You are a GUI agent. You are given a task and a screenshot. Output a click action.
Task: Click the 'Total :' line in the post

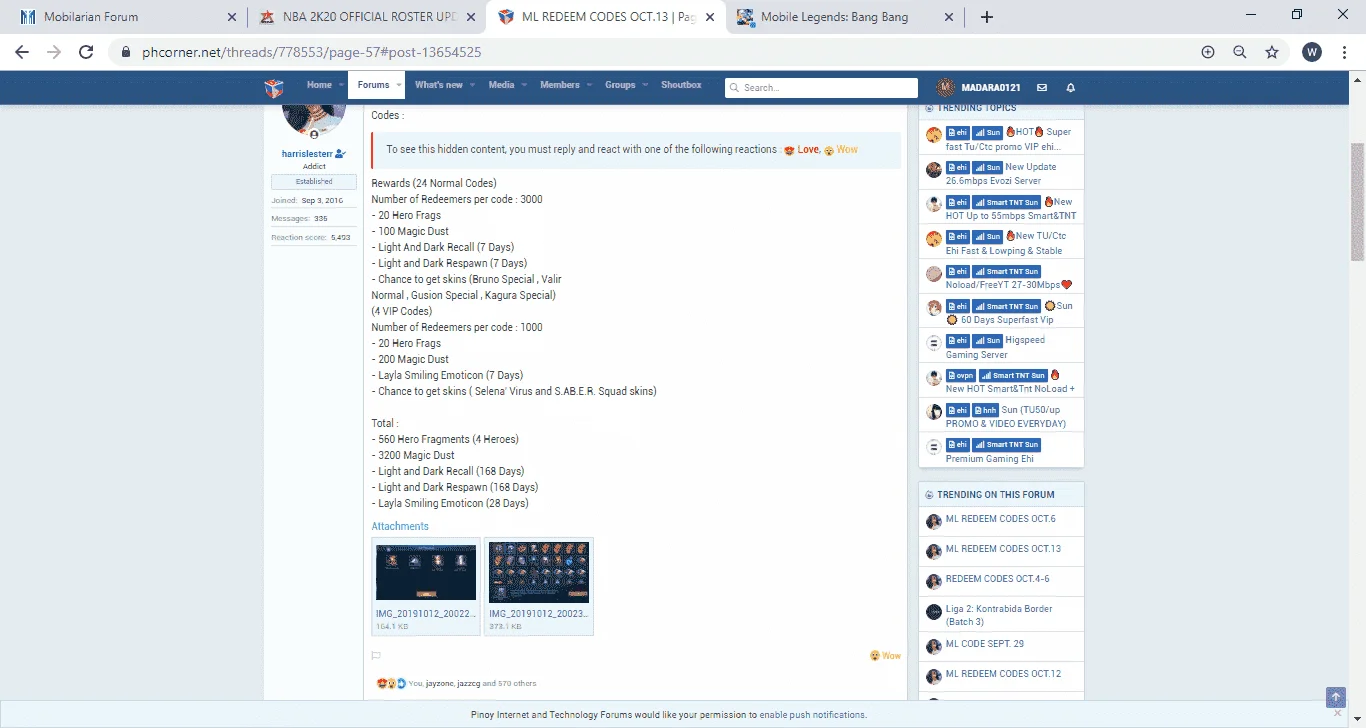coord(385,423)
